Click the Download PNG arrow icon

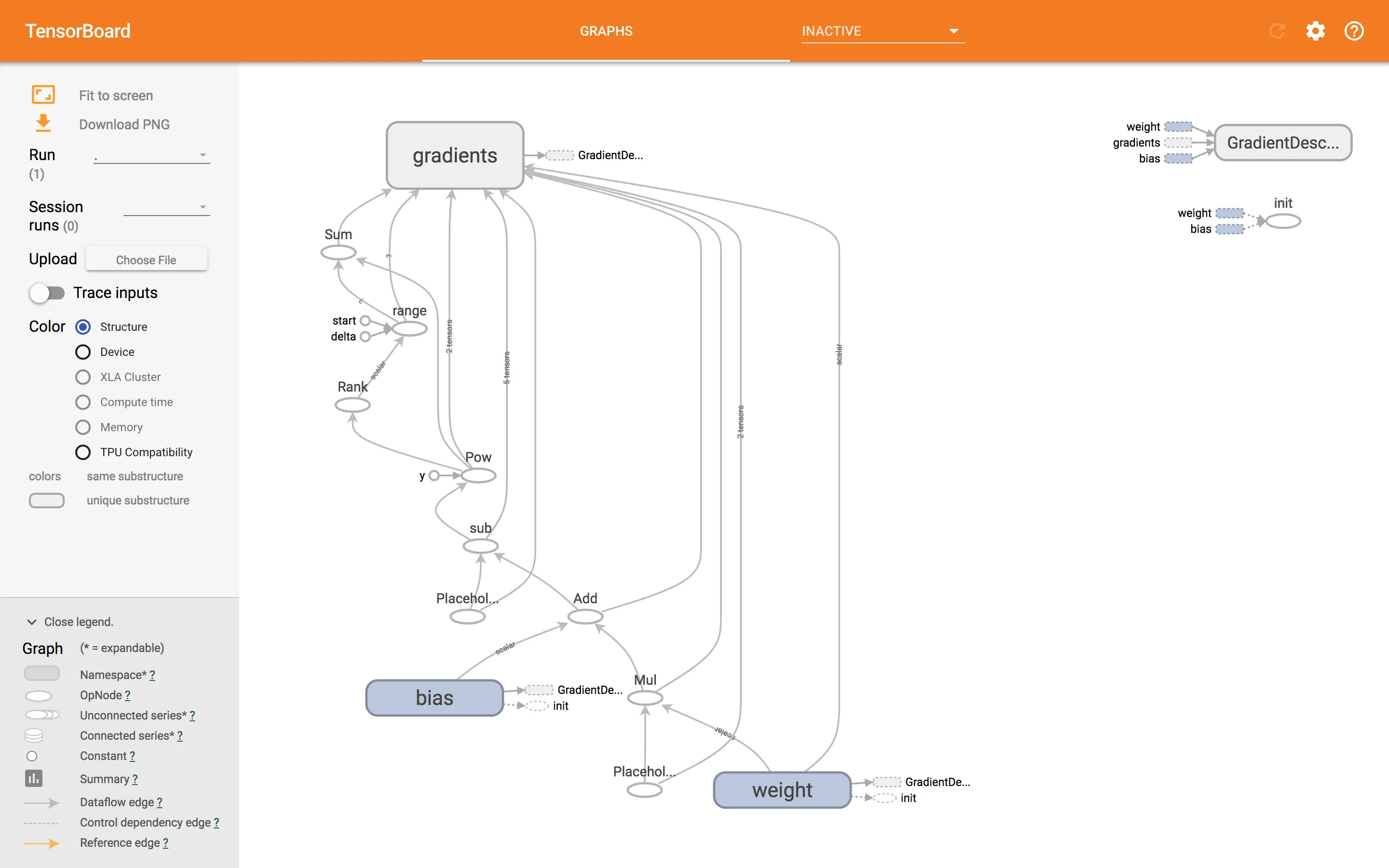point(43,123)
